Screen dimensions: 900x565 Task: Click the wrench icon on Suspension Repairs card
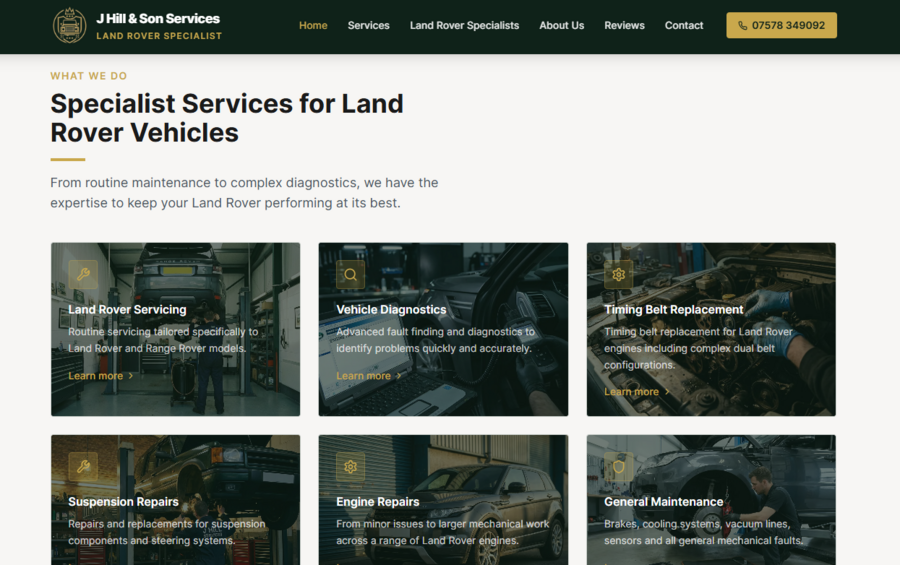83,467
